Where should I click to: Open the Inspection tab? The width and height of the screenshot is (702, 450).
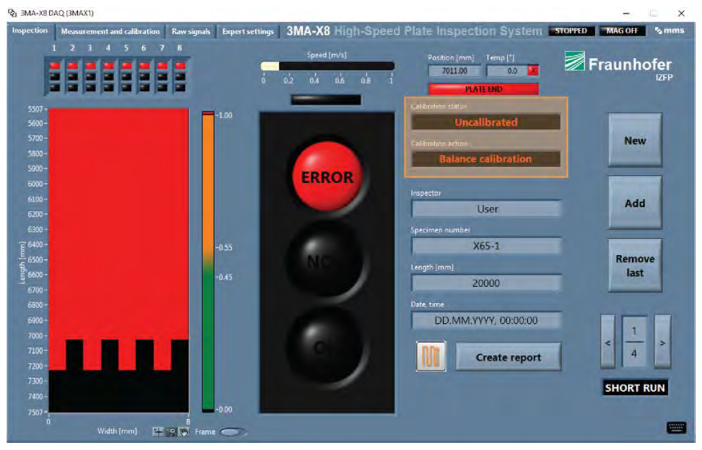pos(30,31)
